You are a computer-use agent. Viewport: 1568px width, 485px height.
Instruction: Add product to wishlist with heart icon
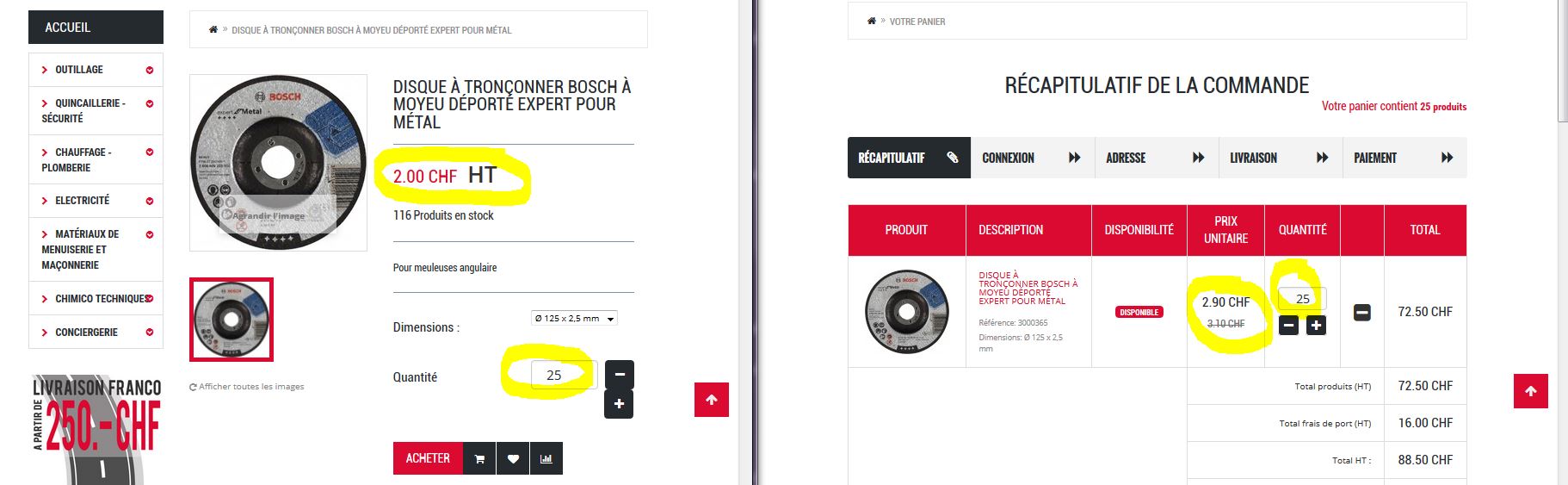513,458
